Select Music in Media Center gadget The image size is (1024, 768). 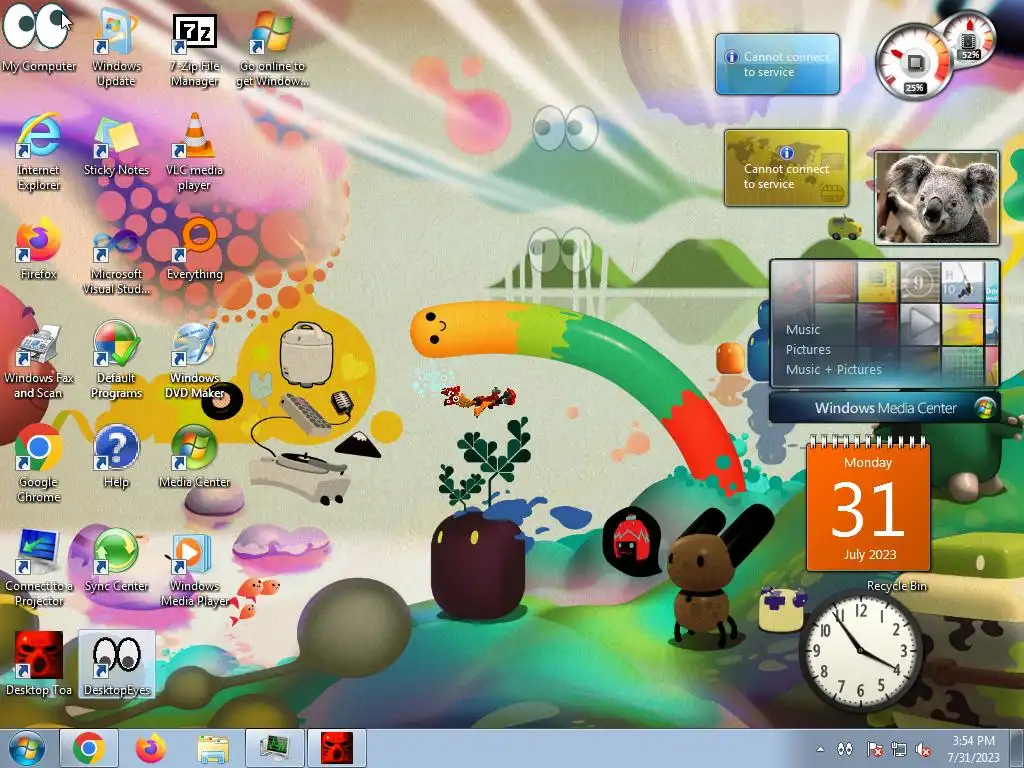803,330
